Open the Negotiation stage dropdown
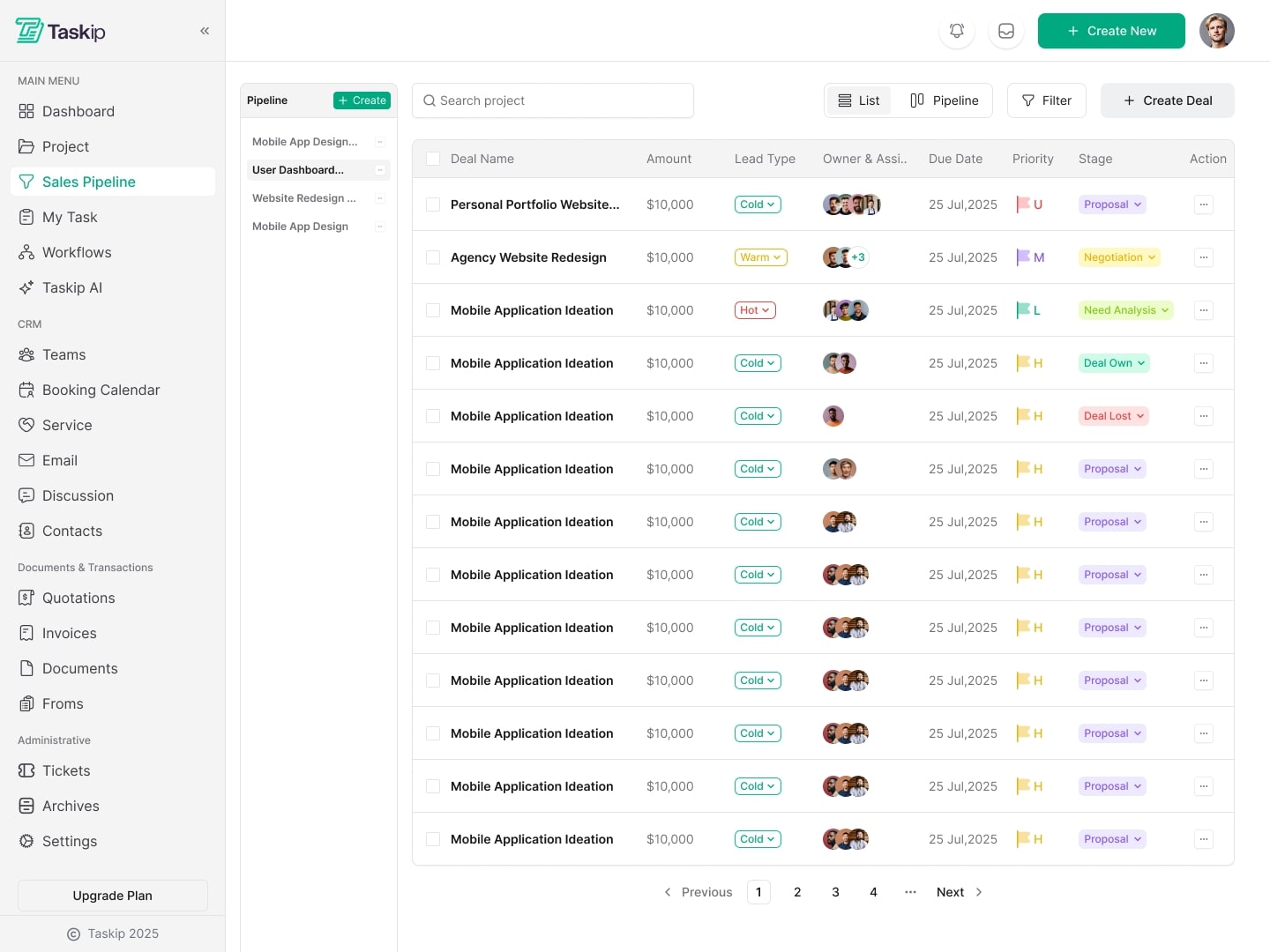1270x952 pixels. click(1118, 257)
